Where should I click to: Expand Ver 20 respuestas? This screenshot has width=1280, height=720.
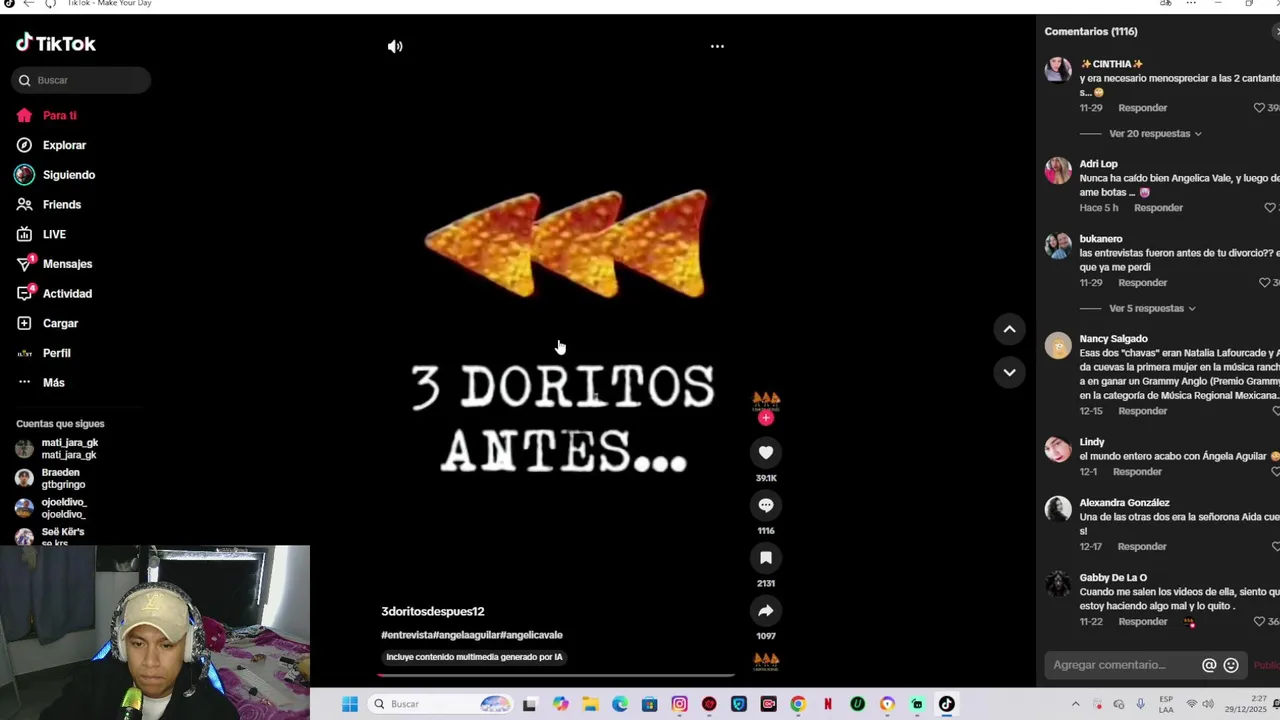pyautogui.click(x=1155, y=133)
